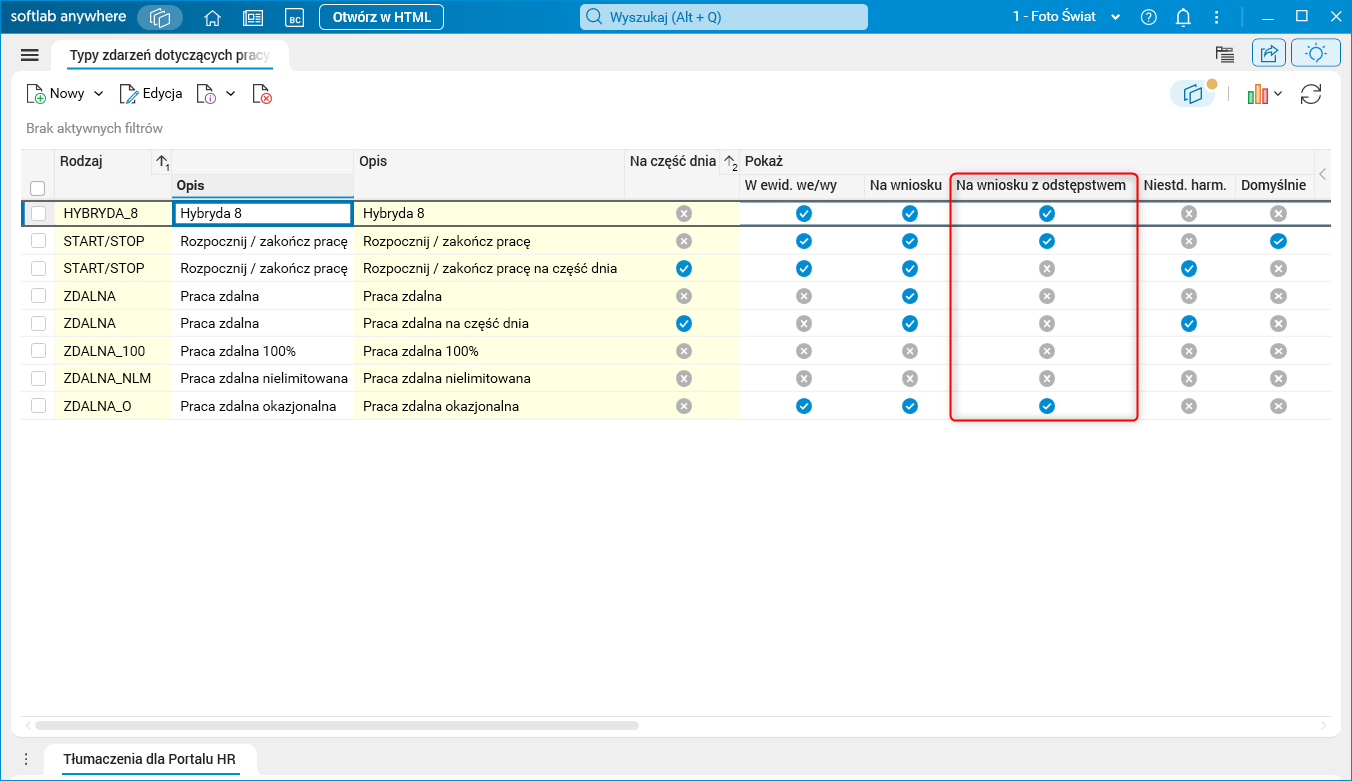Toggle Na wniosku z odstępstwem for ZDALNA_O
Image resolution: width=1352 pixels, height=781 pixels.
point(1046,406)
